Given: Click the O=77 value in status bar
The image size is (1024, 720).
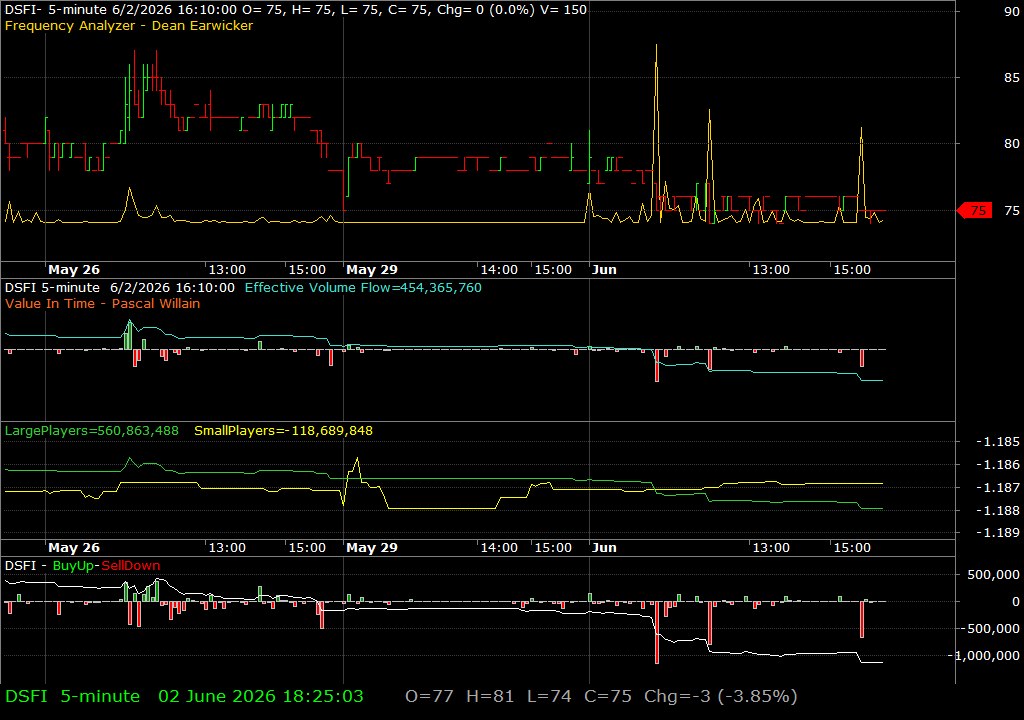Looking at the screenshot, I should (x=429, y=696).
